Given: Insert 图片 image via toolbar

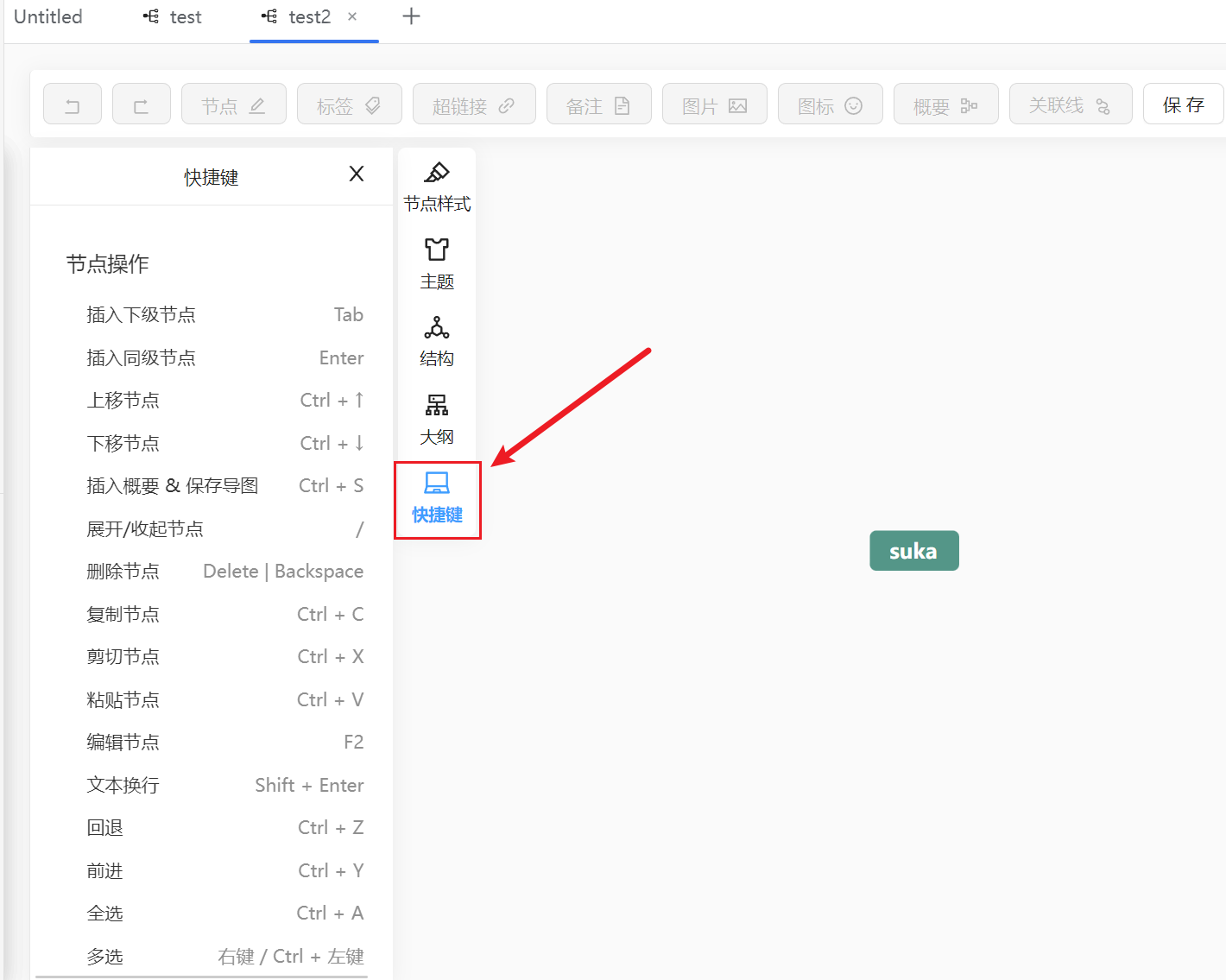Looking at the screenshot, I should point(714,104).
